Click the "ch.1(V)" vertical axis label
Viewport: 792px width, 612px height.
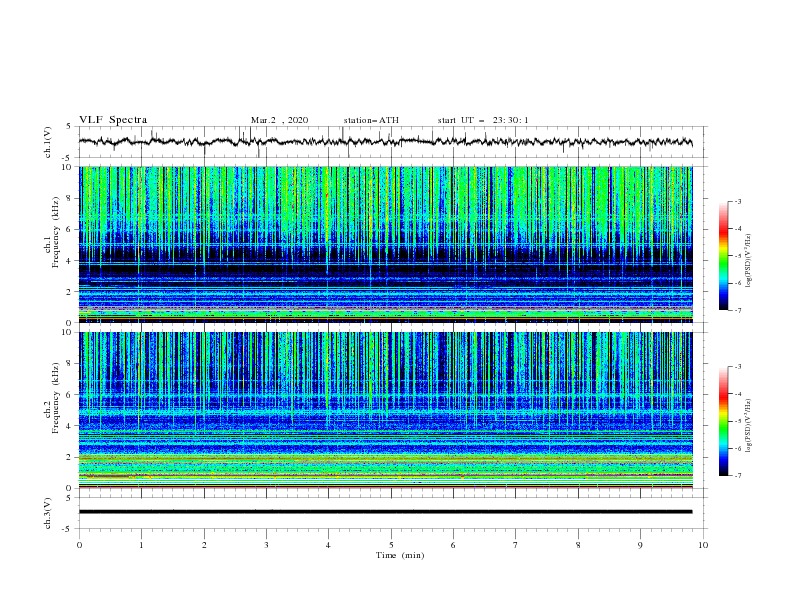coord(48,142)
